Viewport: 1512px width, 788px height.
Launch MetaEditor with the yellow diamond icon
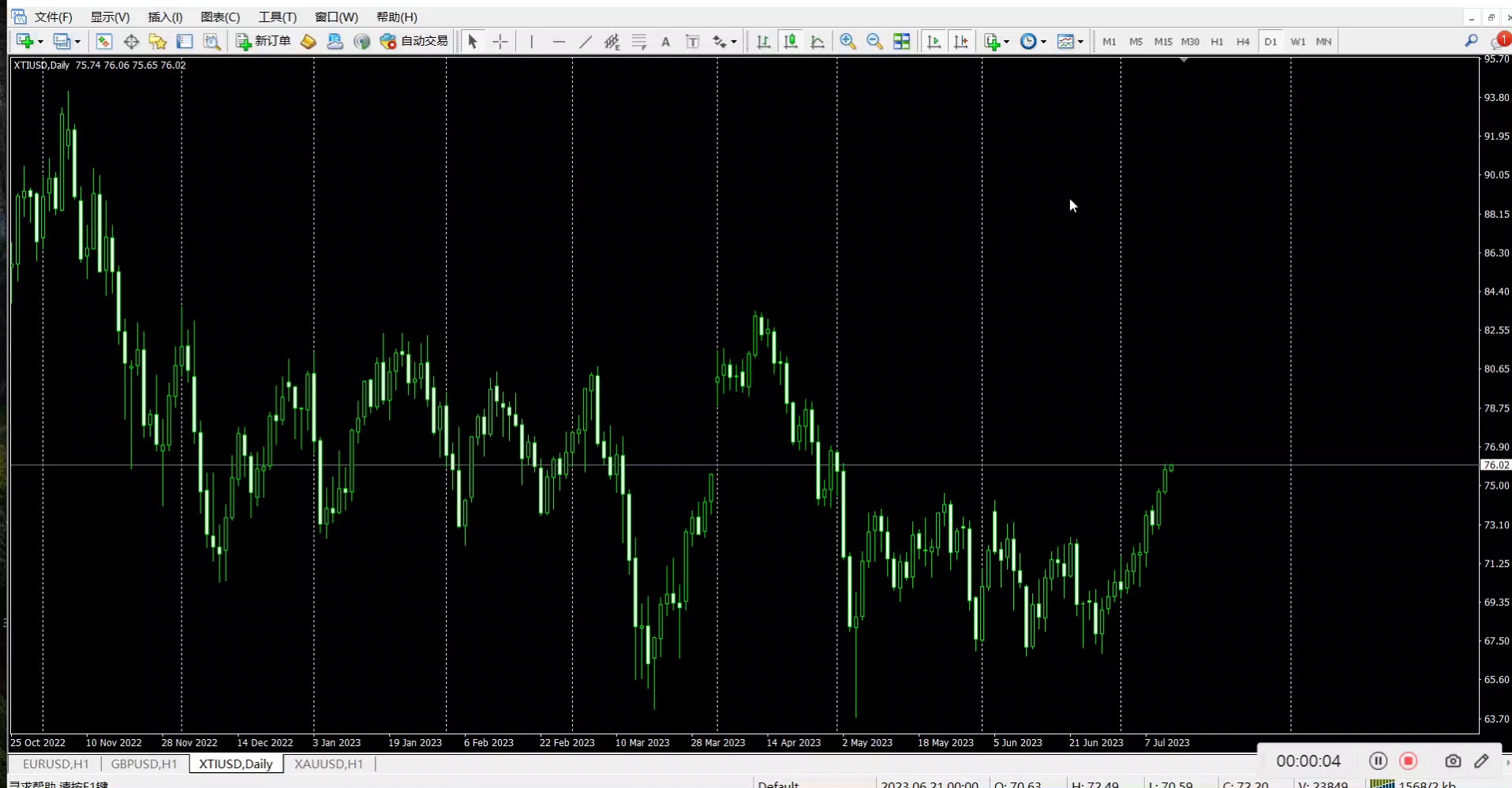coord(309,42)
